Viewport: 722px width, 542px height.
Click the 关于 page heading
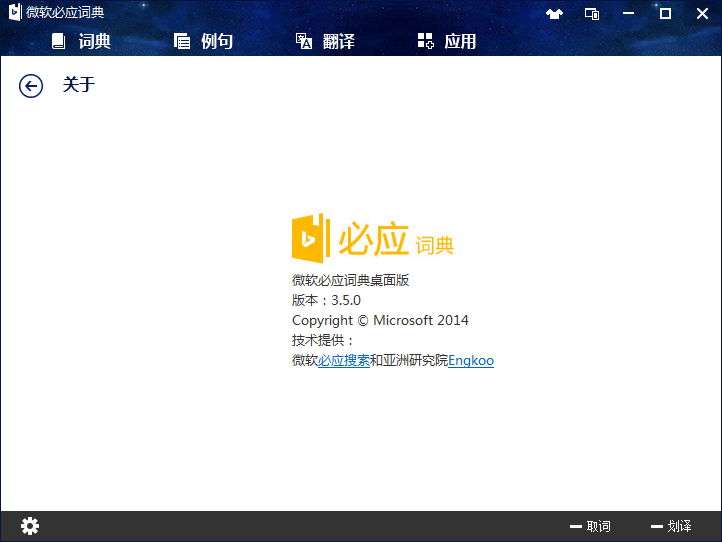79,85
